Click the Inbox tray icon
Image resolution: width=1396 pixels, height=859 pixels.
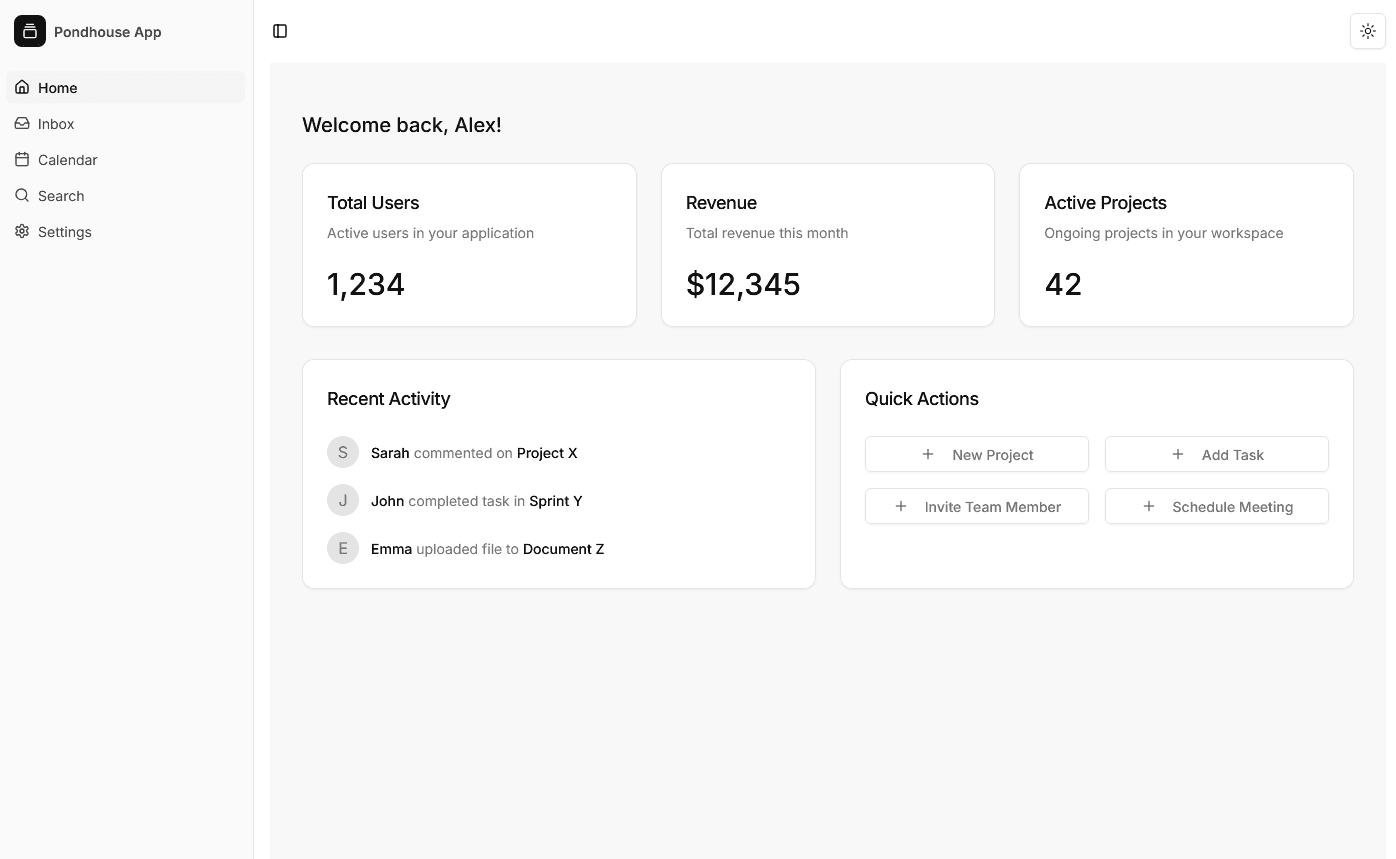22,124
